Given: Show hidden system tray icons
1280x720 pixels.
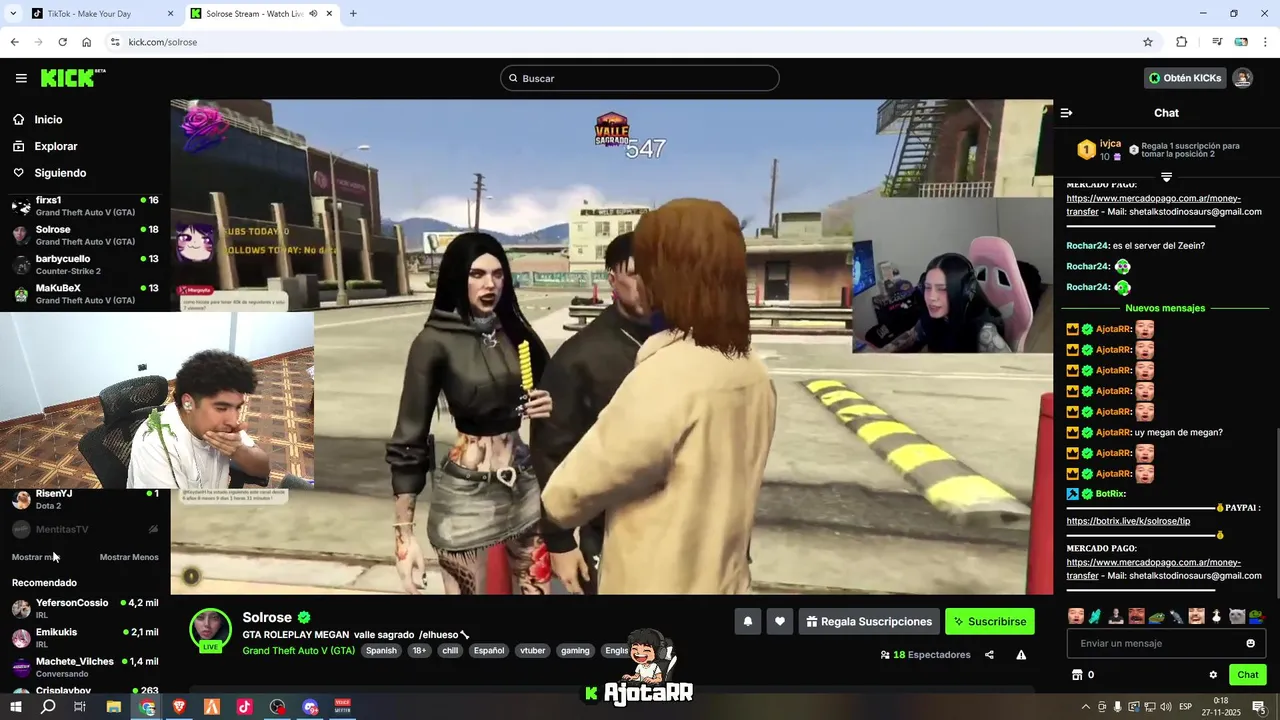Looking at the screenshot, I should pyautogui.click(x=1085, y=707).
